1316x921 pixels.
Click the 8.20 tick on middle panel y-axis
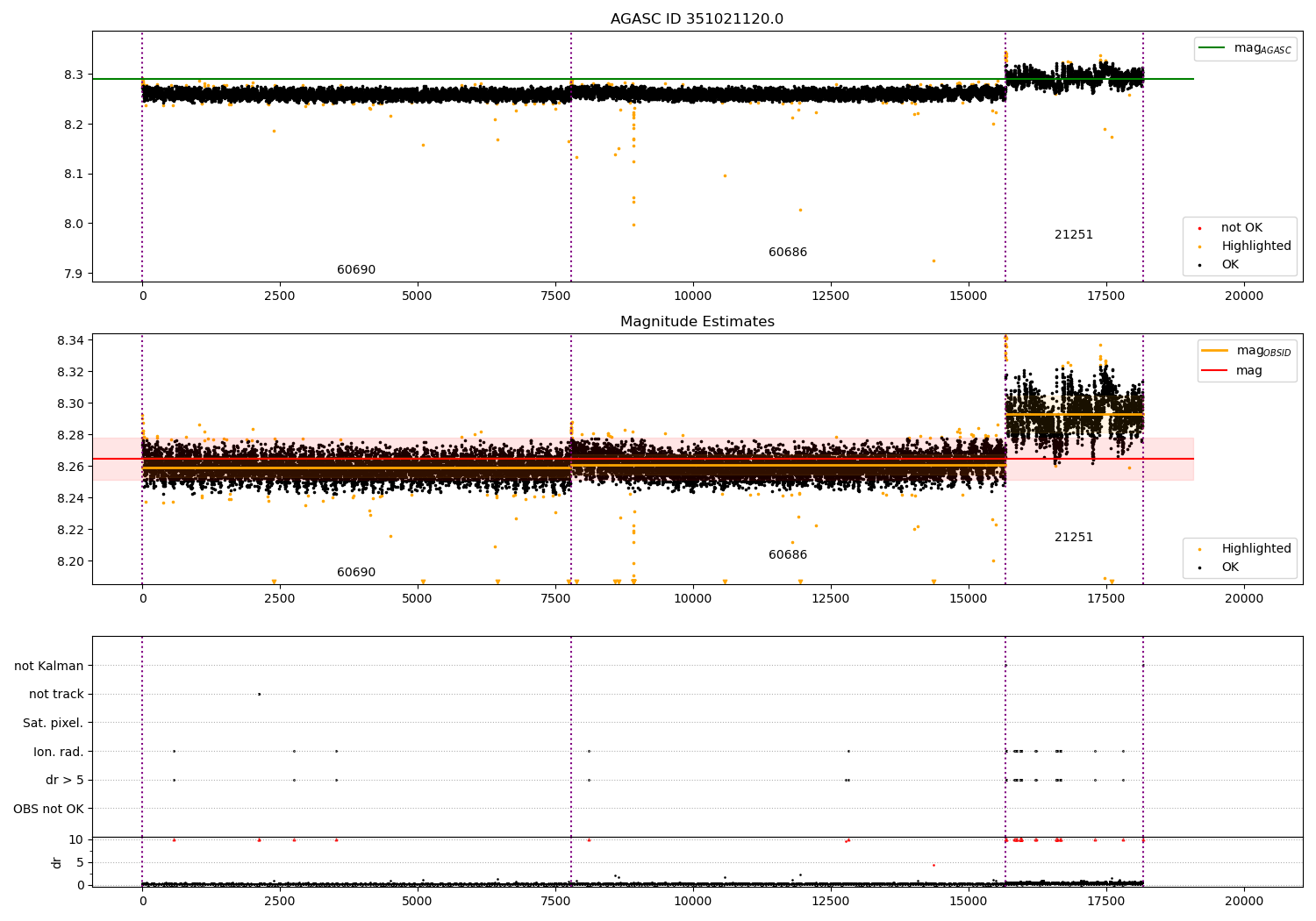(x=71, y=561)
